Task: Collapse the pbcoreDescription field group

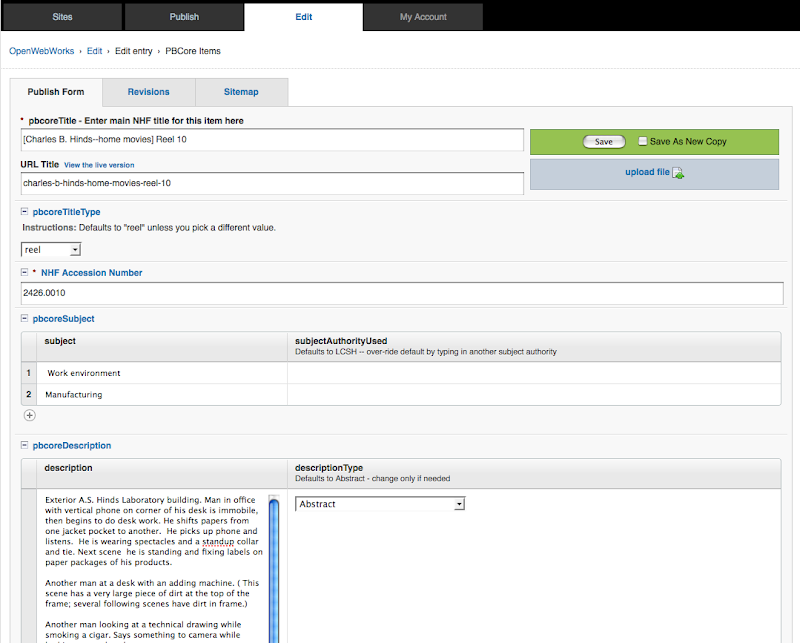Action: (24, 445)
